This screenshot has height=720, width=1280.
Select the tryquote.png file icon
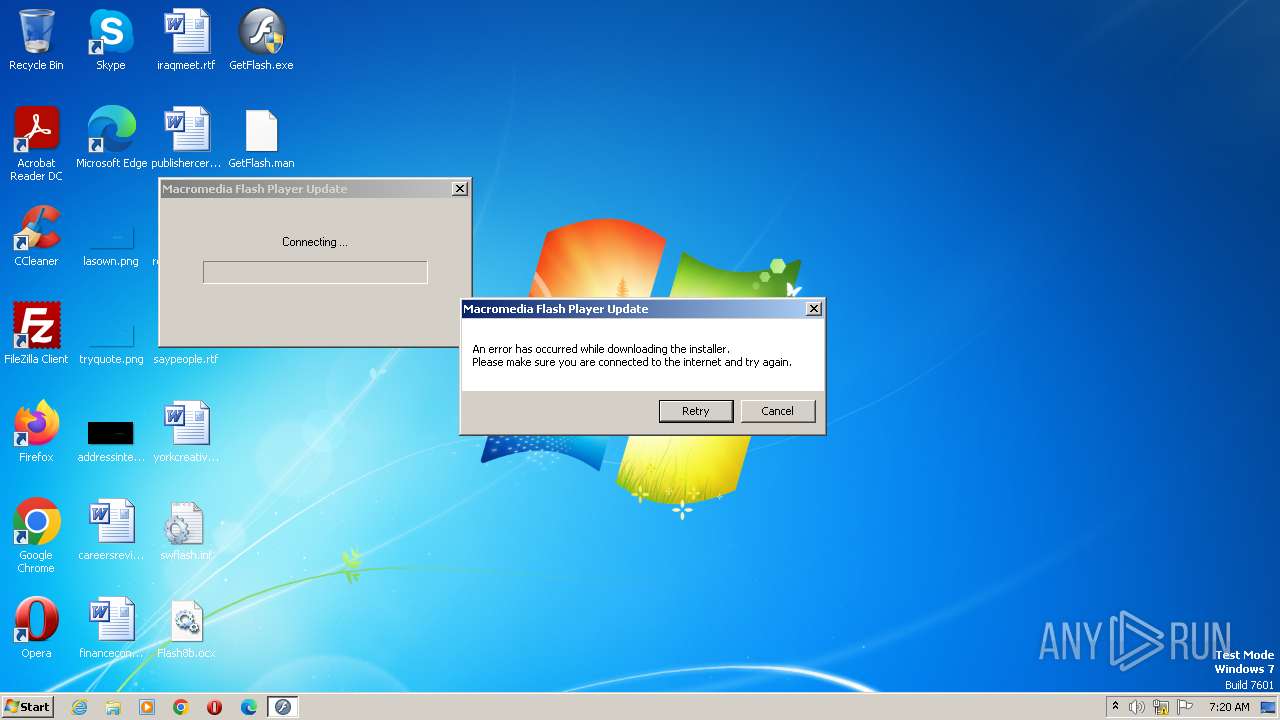[111, 343]
